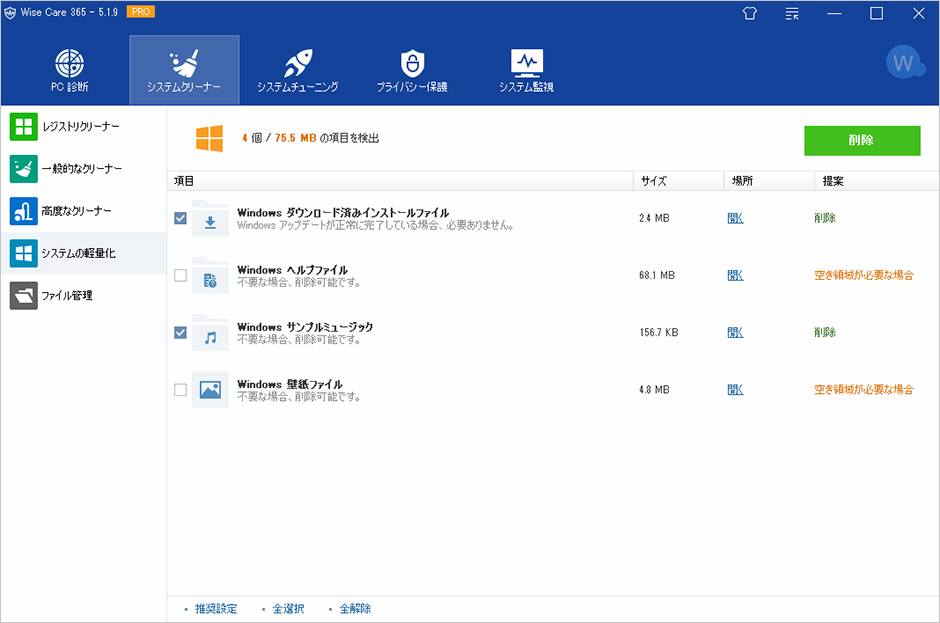Click the green 削除 button
This screenshot has height=623, width=940.
862,140
